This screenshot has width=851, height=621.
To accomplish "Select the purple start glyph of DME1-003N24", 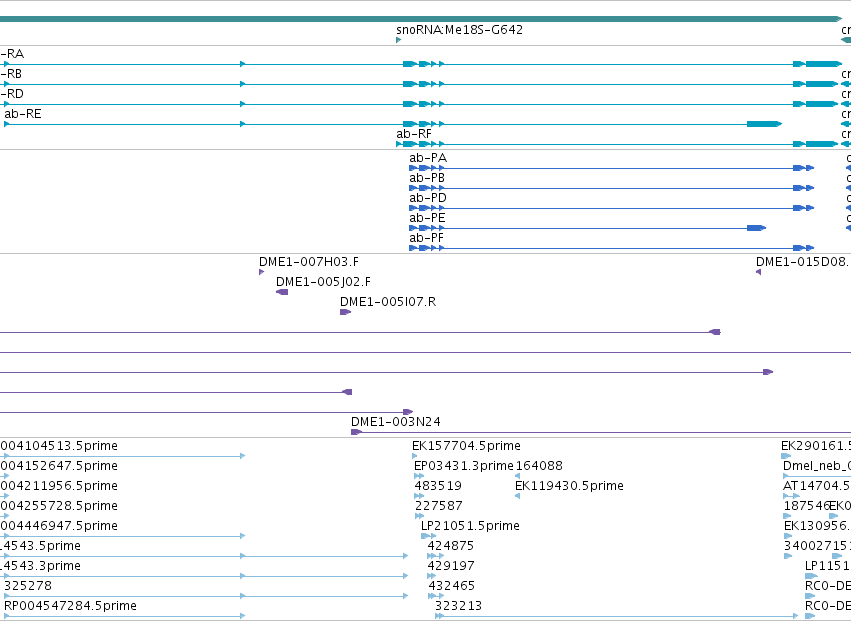I will point(356,432).
